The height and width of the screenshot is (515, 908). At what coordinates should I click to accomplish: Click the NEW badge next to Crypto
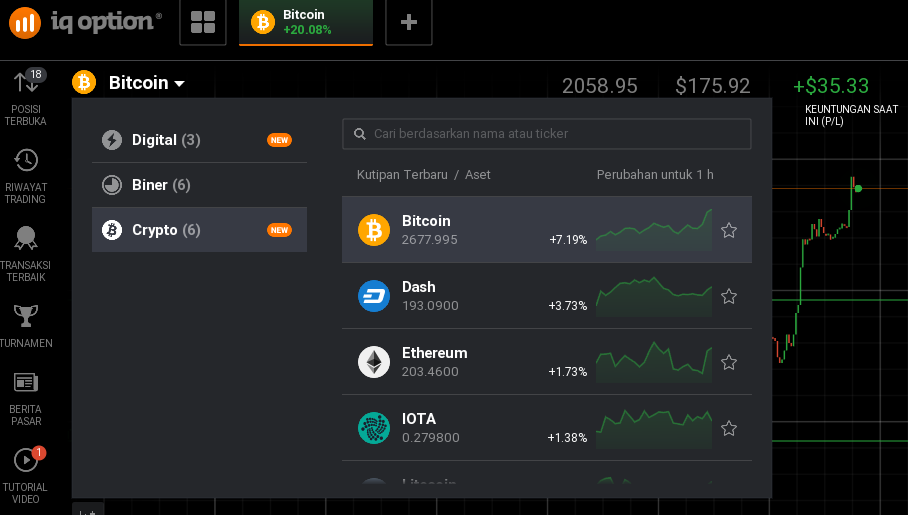pyautogui.click(x=279, y=230)
